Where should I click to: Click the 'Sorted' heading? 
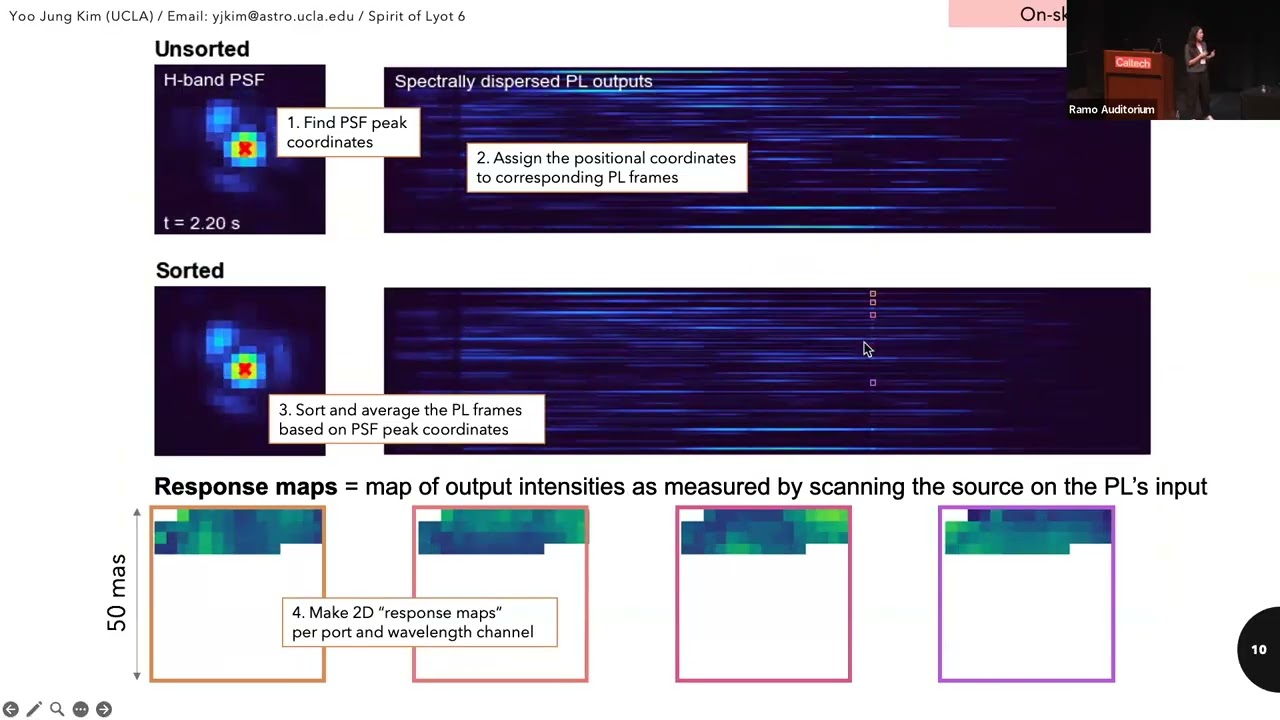190,271
